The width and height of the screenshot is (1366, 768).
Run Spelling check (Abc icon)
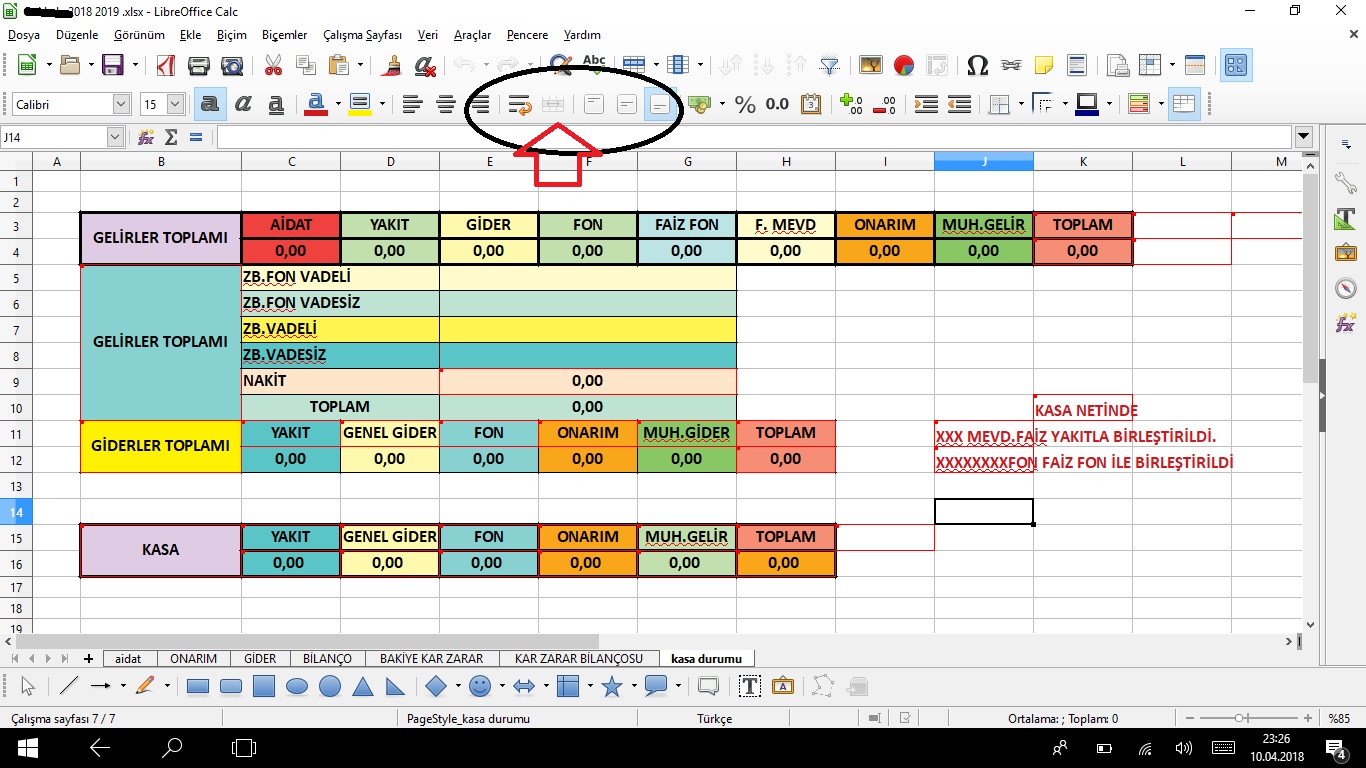(594, 64)
